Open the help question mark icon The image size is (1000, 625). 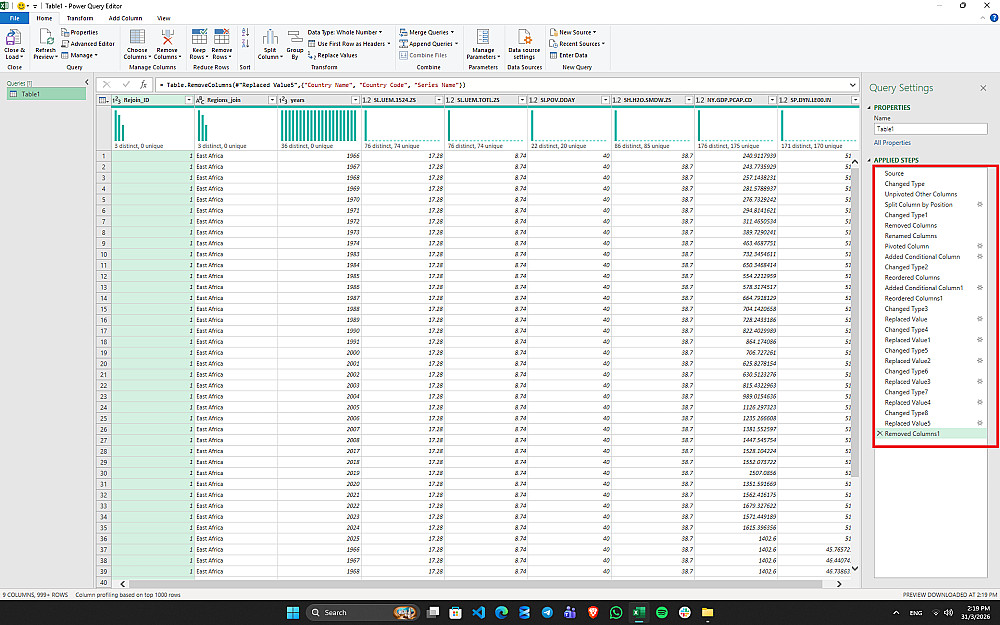(x=994, y=18)
